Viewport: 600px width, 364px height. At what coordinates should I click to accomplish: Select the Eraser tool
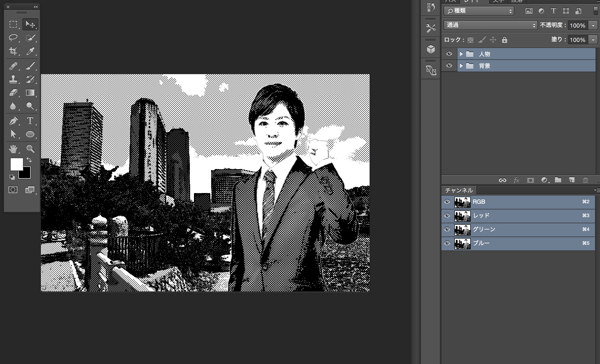point(13,93)
